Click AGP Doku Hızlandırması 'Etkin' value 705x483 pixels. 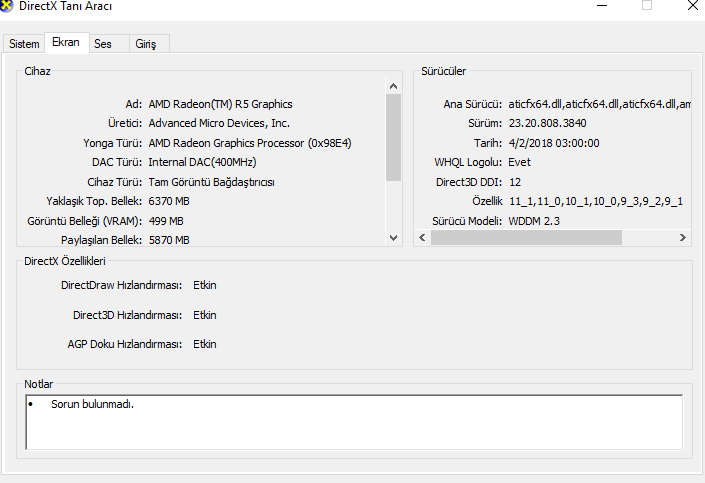pos(205,344)
